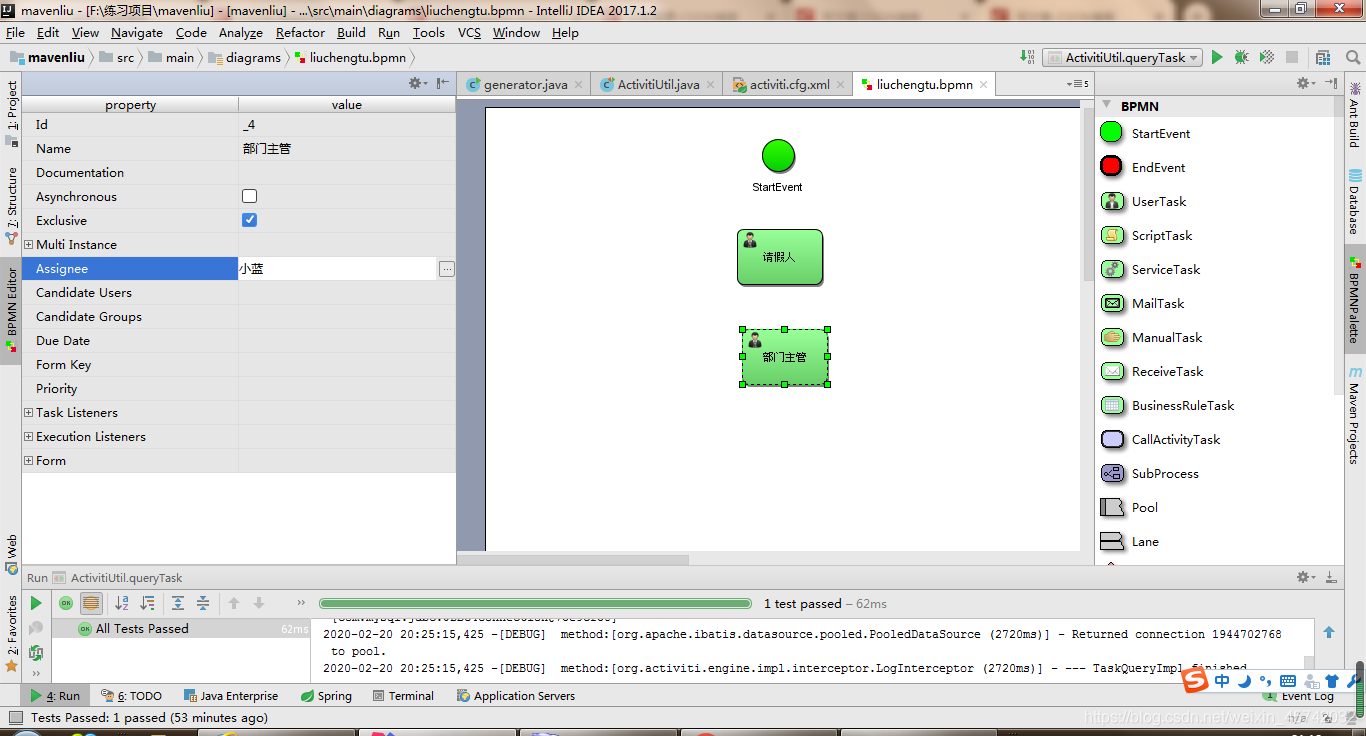The width and height of the screenshot is (1366, 736).
Task: Sort test results by duration
Action: coord(147,603)
